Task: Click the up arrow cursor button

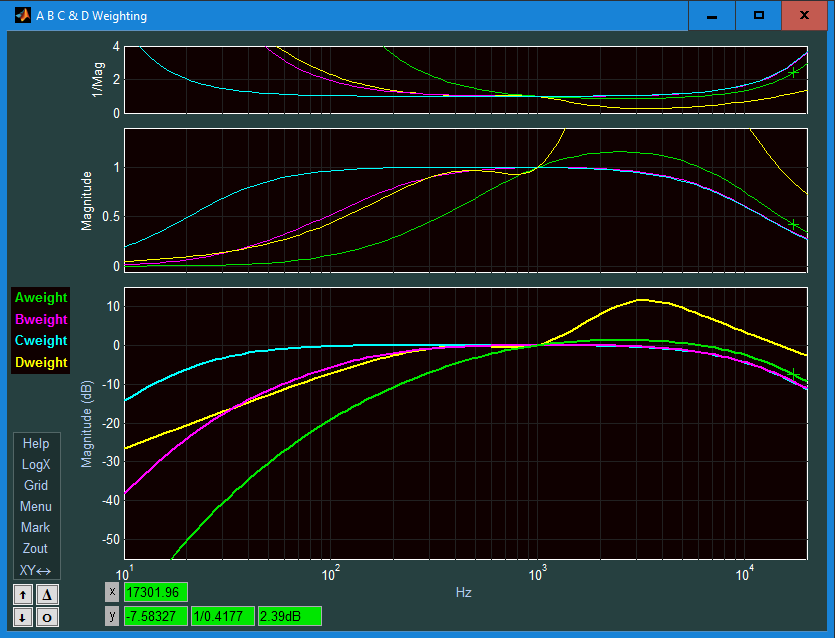Action: [x=23, y=595]
